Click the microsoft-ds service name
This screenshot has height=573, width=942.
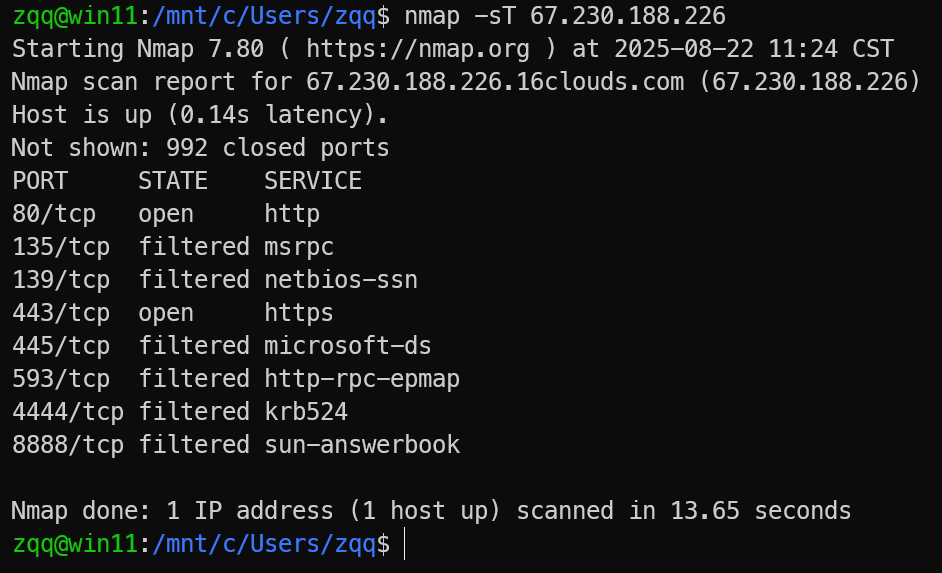pyautogui.click(x=347, y=346)
